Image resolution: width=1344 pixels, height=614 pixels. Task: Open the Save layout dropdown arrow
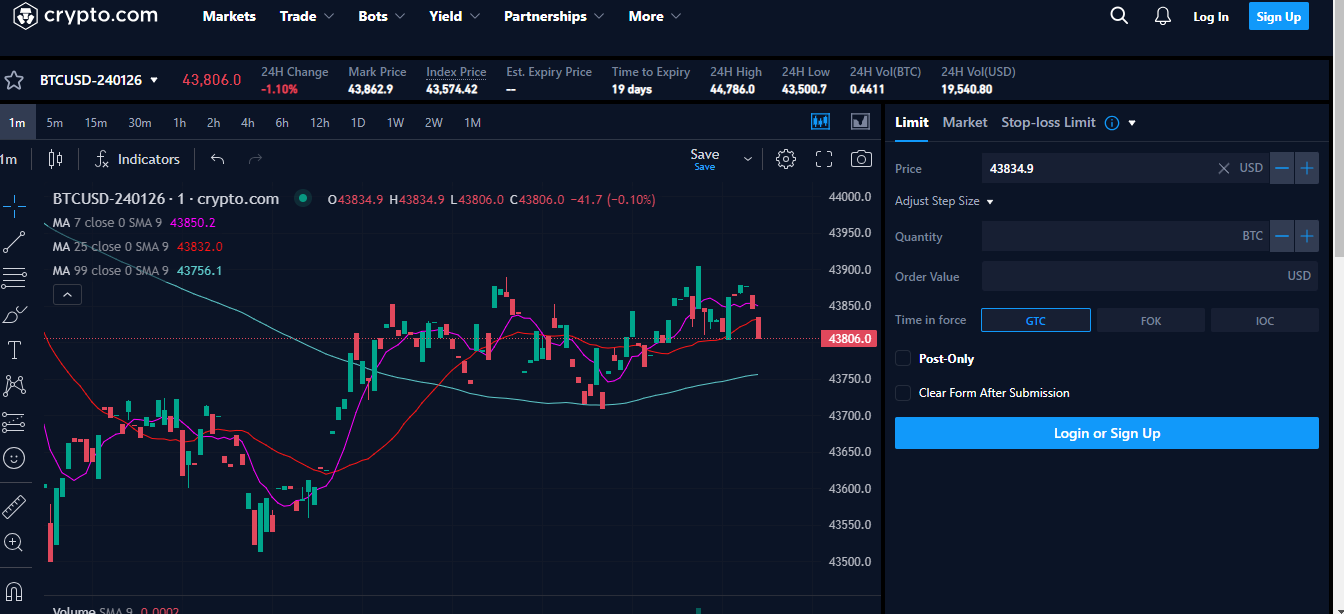tap(747, 159)
